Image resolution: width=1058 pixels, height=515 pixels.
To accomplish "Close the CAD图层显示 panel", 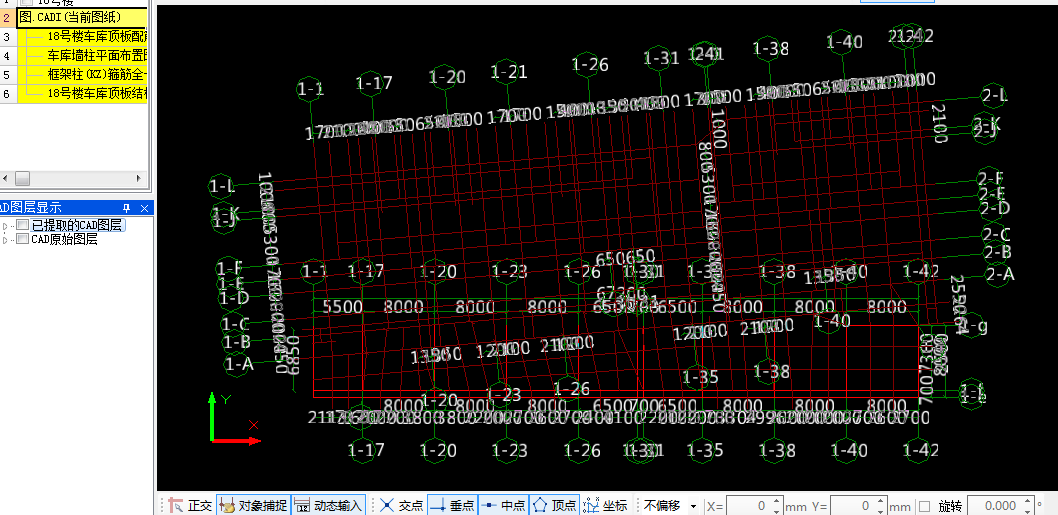I will (x=144, y=208).
